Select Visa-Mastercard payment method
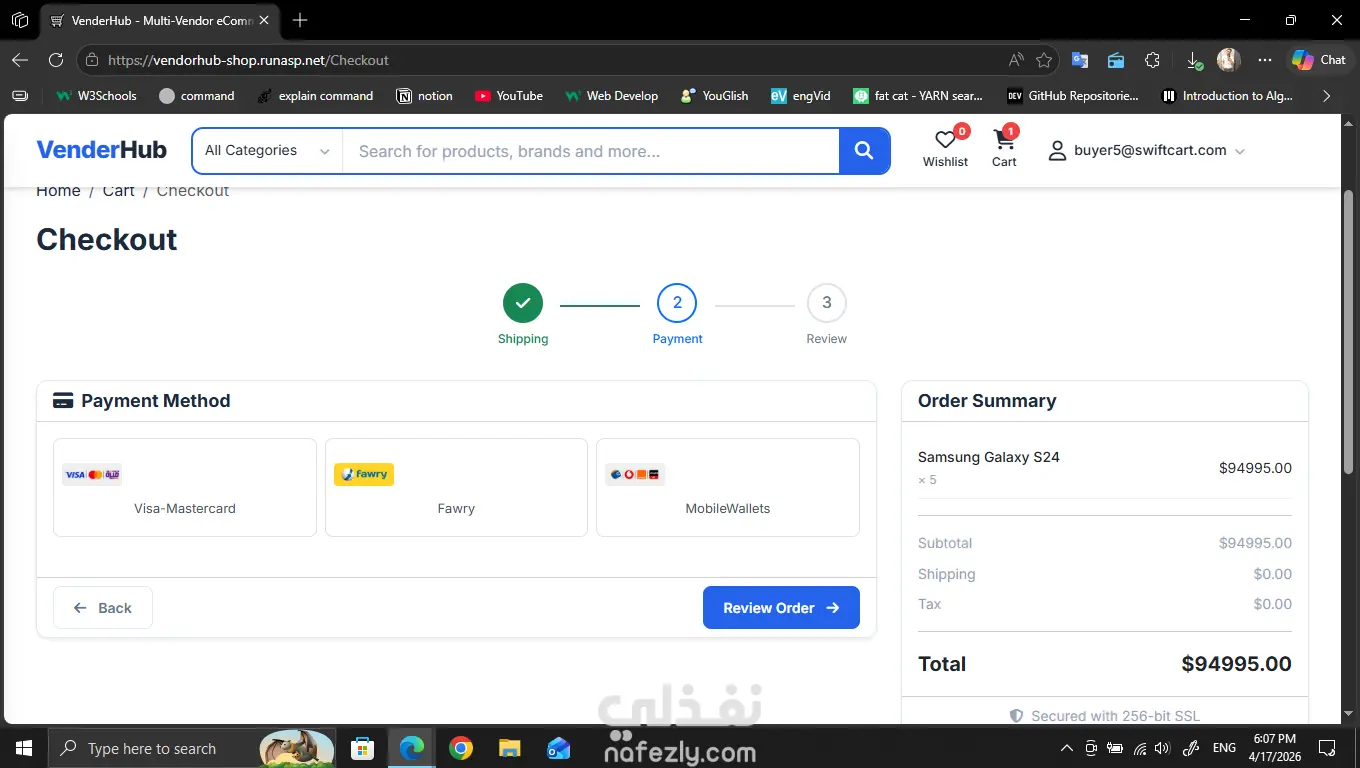1360x768 pixels. pyautogui.click(x=185, y=487)
